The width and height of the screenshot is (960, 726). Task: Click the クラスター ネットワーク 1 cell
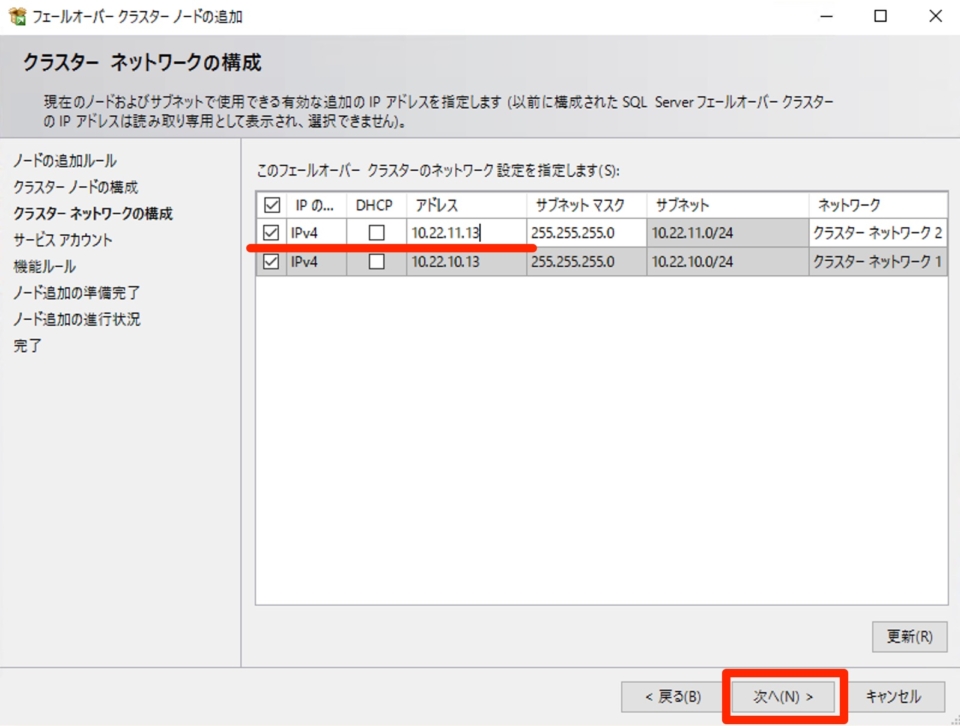click(x=878, y=261)
